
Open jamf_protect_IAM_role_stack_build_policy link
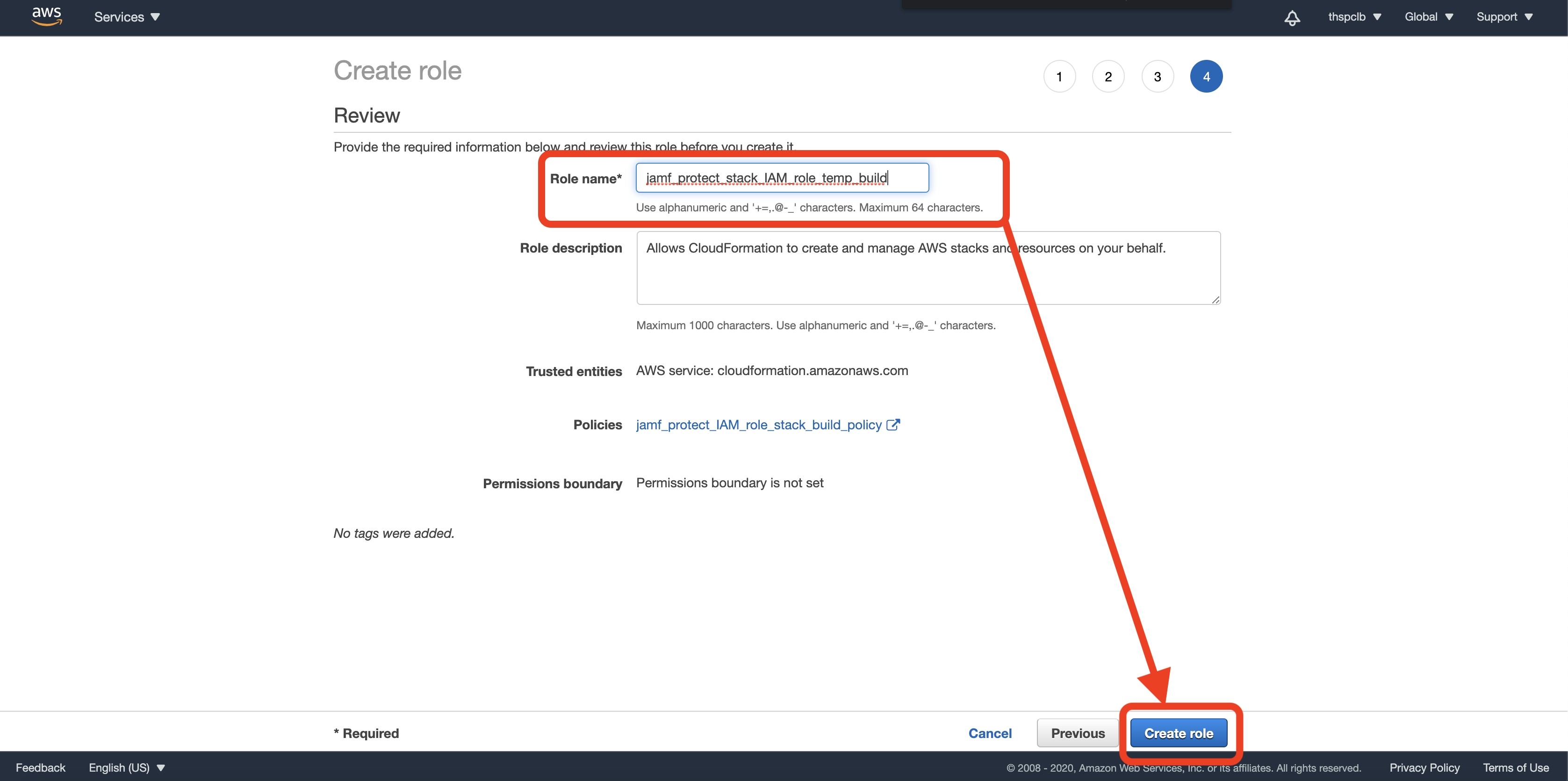[x=758, y=425]
